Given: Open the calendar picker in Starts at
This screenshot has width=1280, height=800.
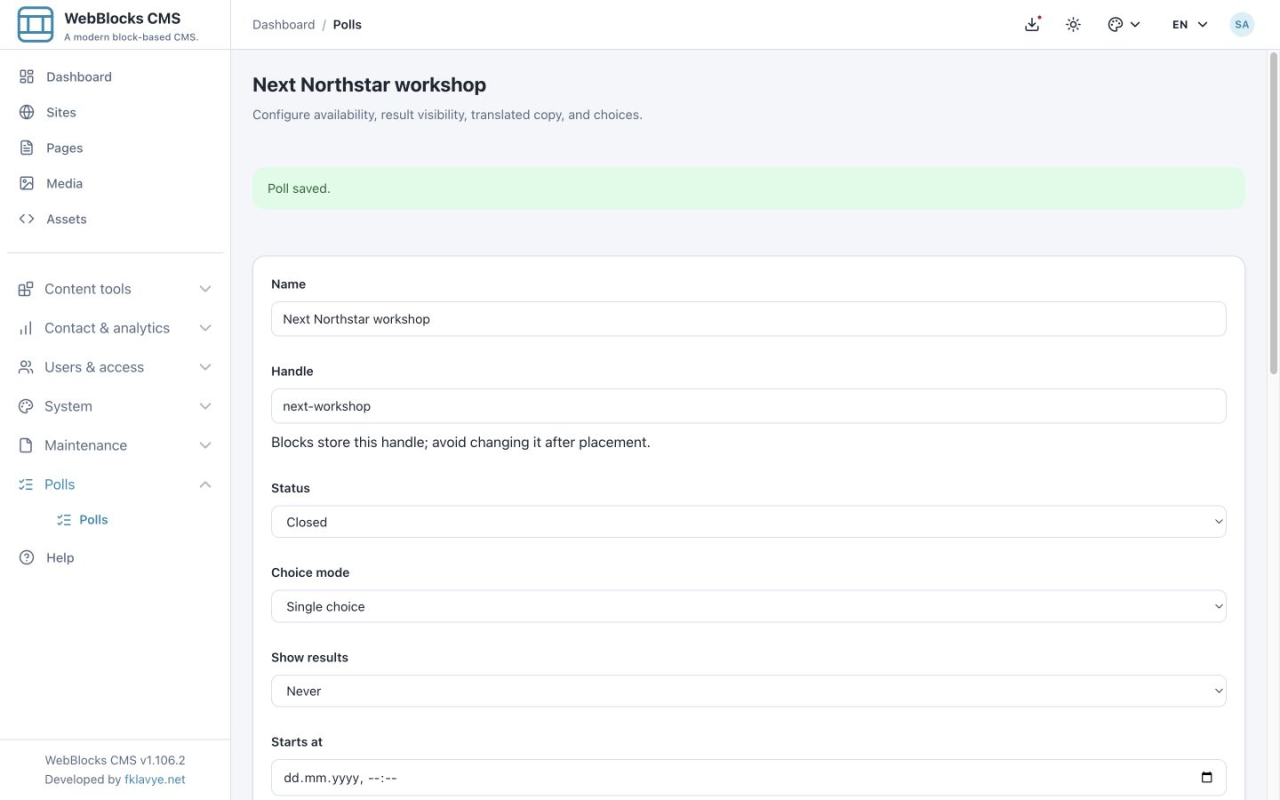Looking at the screenshot, I should coord(1207,778).
